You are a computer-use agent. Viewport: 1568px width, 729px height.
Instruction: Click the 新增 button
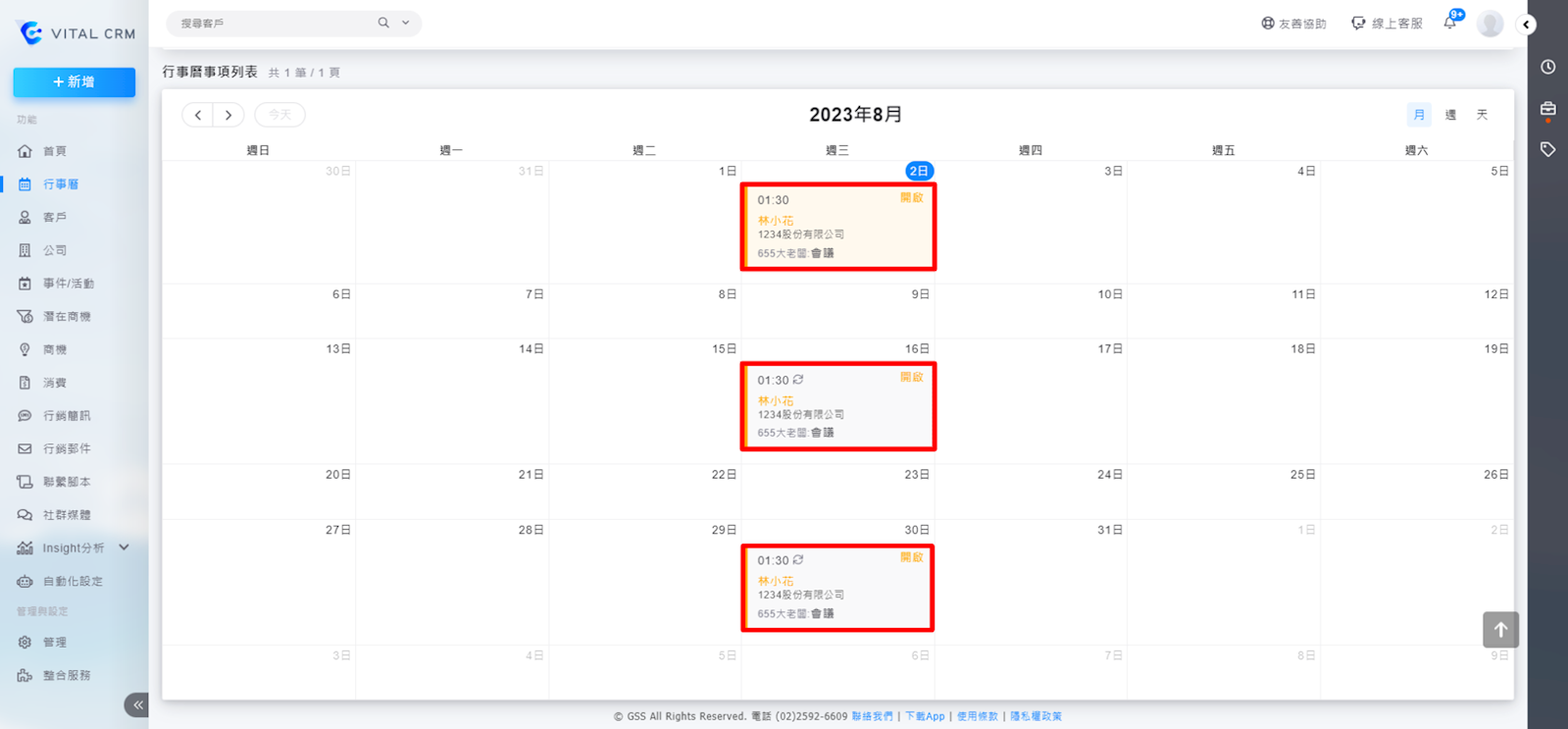click(x=75, y=82)
